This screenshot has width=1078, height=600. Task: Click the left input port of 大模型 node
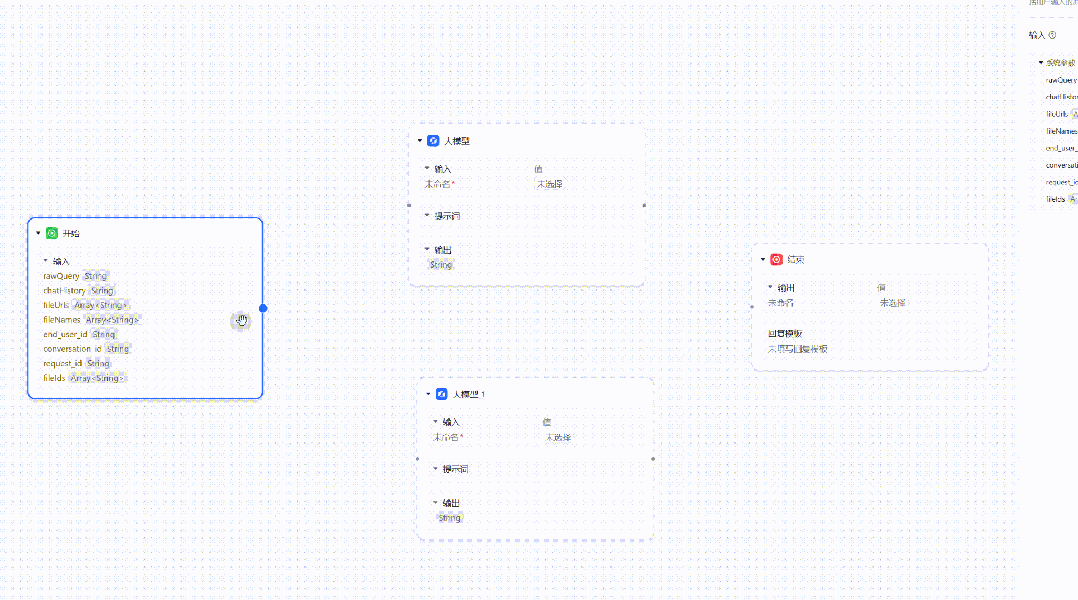pyautogui.click(x=409, y=205)
